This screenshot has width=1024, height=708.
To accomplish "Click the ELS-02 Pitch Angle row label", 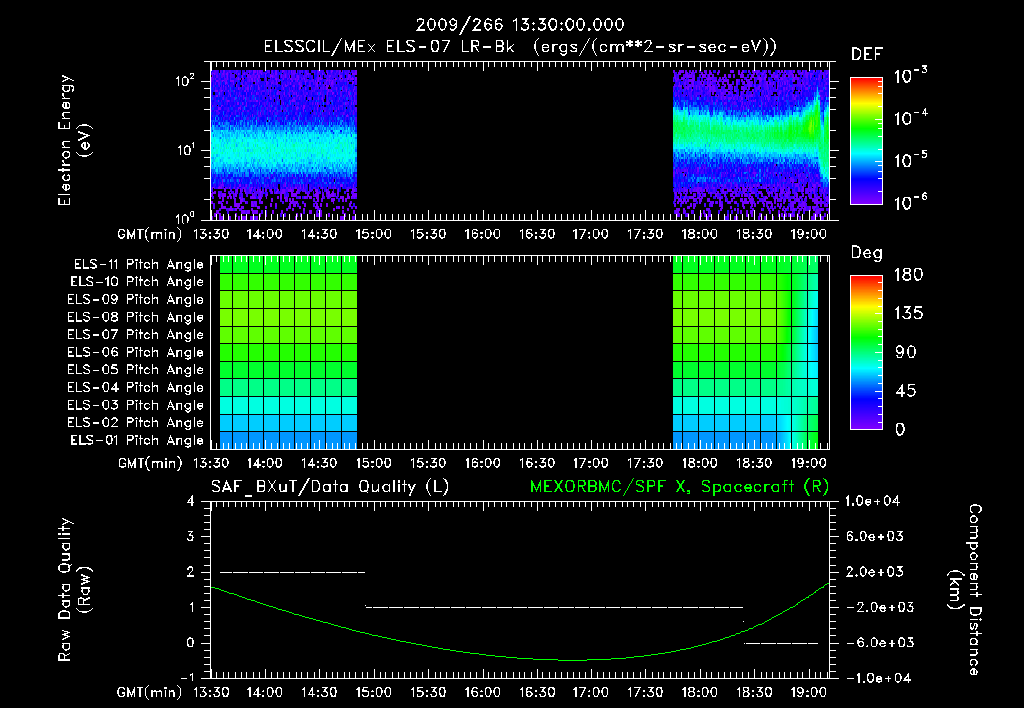I will [136, 423].
